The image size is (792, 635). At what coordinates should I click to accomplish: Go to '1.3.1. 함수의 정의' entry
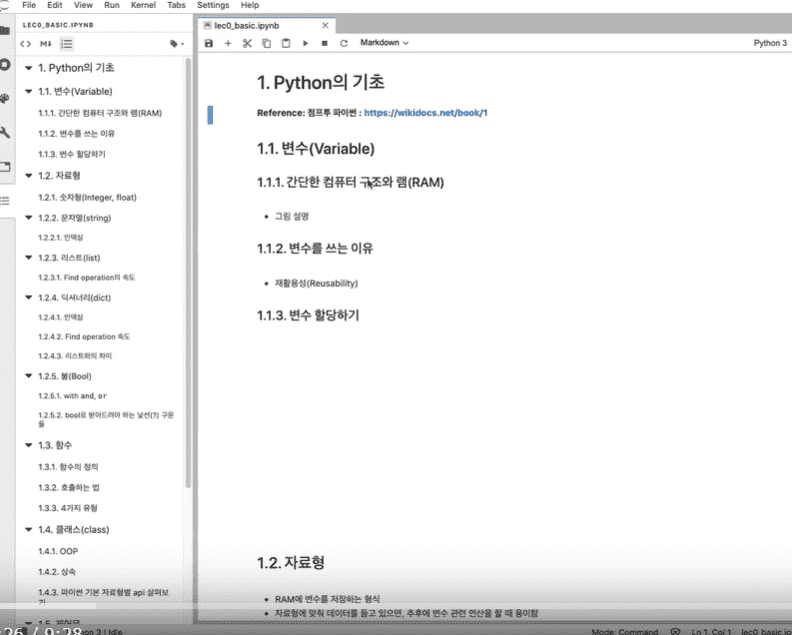click(68, 467)
